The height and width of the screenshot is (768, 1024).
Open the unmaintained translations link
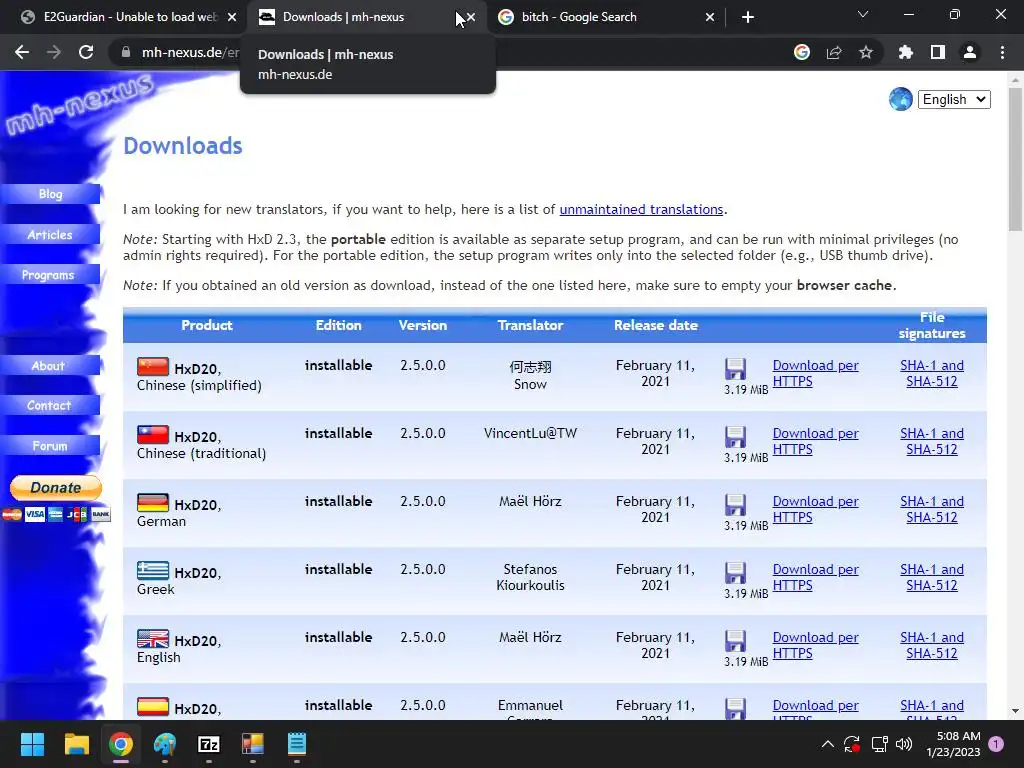[641, 210]
